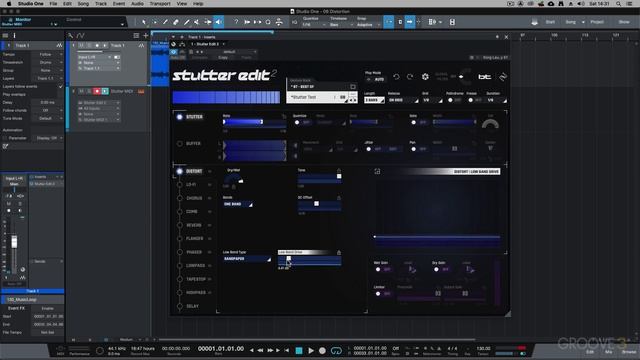Click the lock icon beside DC Offset
640x360 pixels.
click(339, 198)
